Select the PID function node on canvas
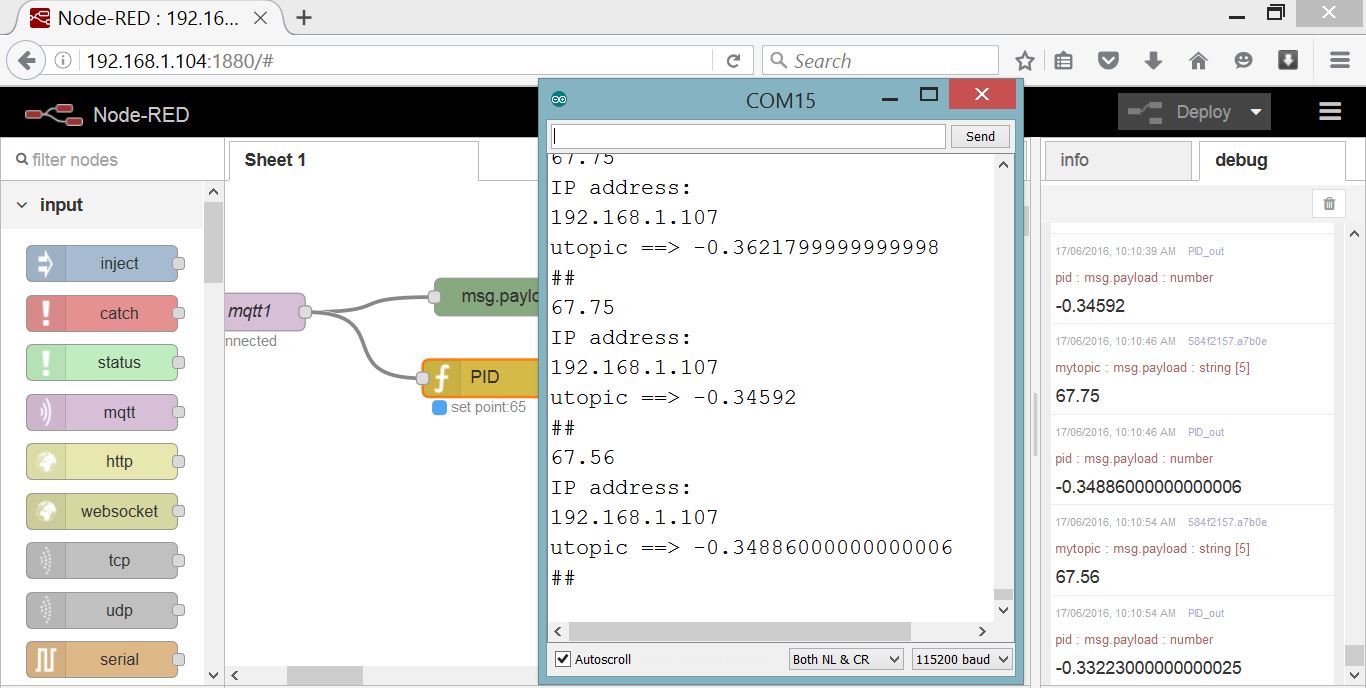Screen dimensions: 1366x688 pyautogui.click(x=480, y=378)
